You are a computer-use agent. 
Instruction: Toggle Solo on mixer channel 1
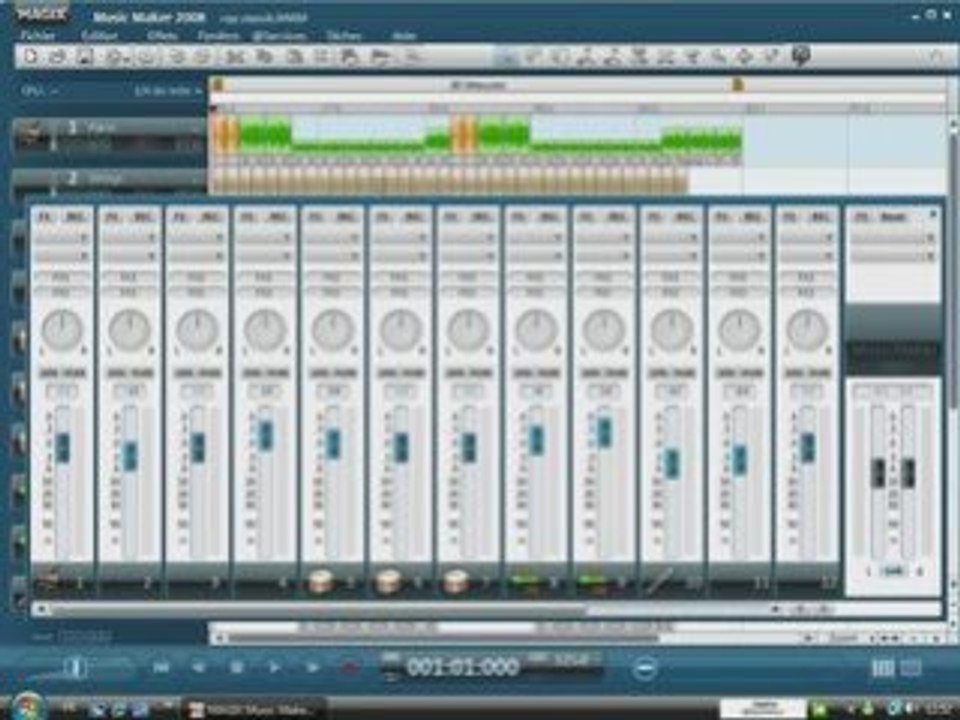pyautogui.click(x=49, y=373)
